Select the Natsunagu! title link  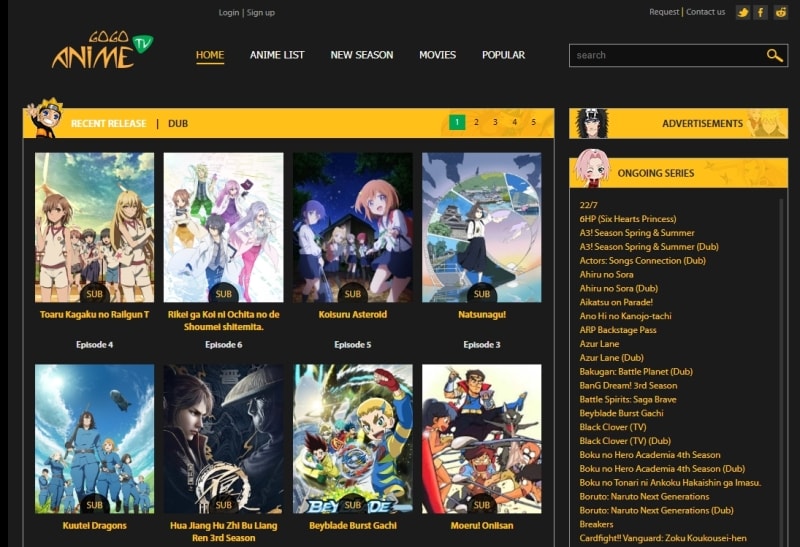point(481,314)
